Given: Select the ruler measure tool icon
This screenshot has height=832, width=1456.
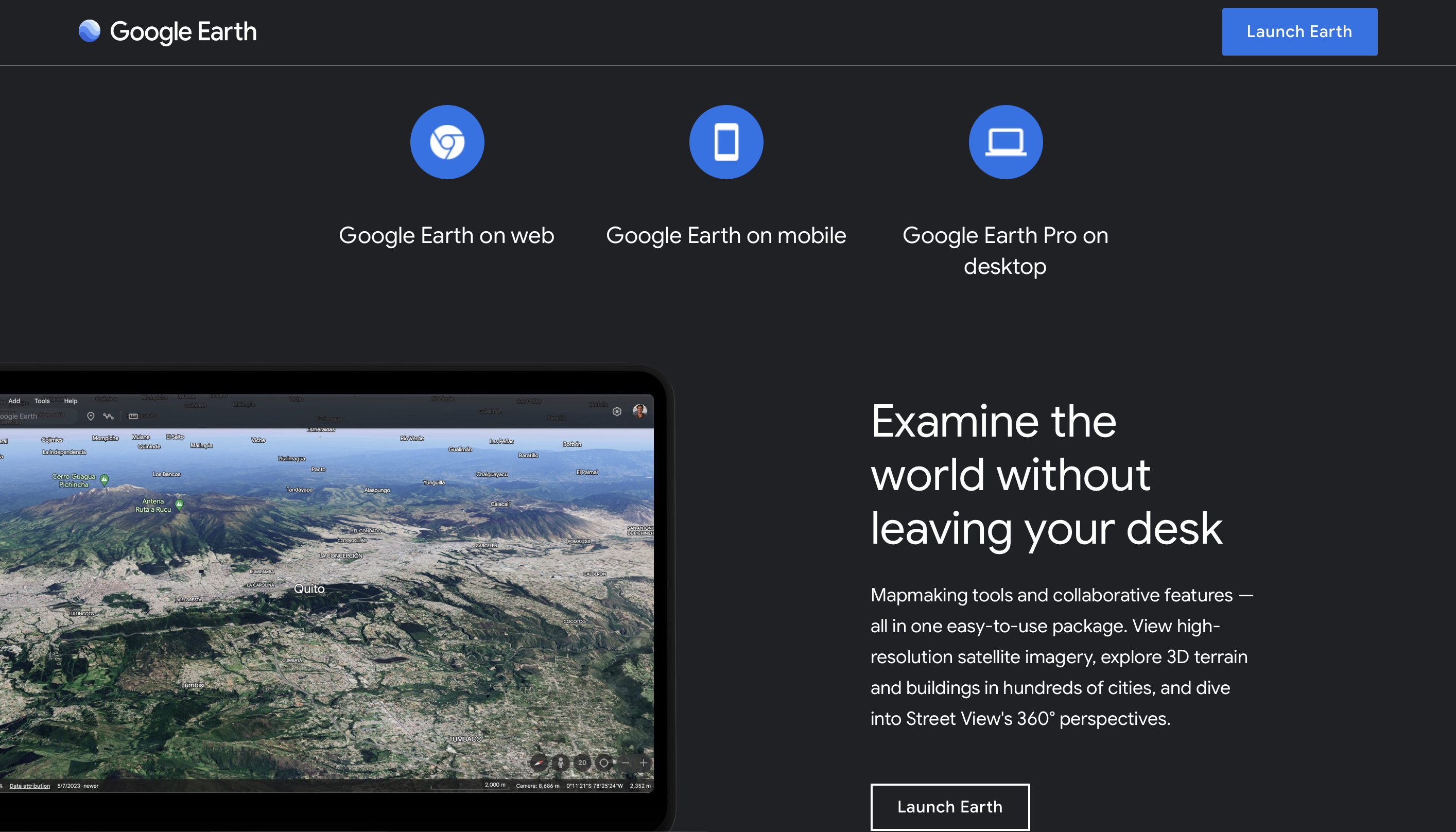Looking at the screenshot, I should [x=133, y=416].
